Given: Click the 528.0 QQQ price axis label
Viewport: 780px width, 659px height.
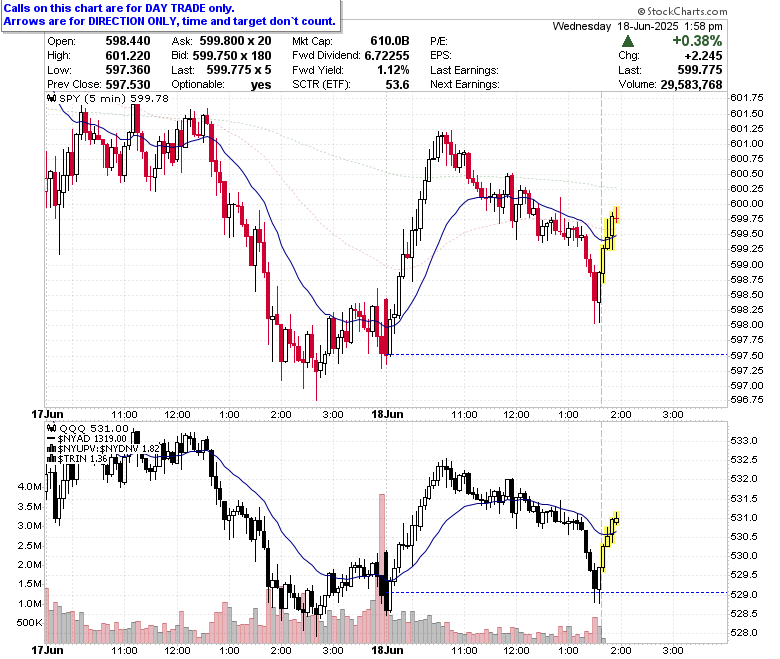Looking at the screenshot, I should click(744, 633).
